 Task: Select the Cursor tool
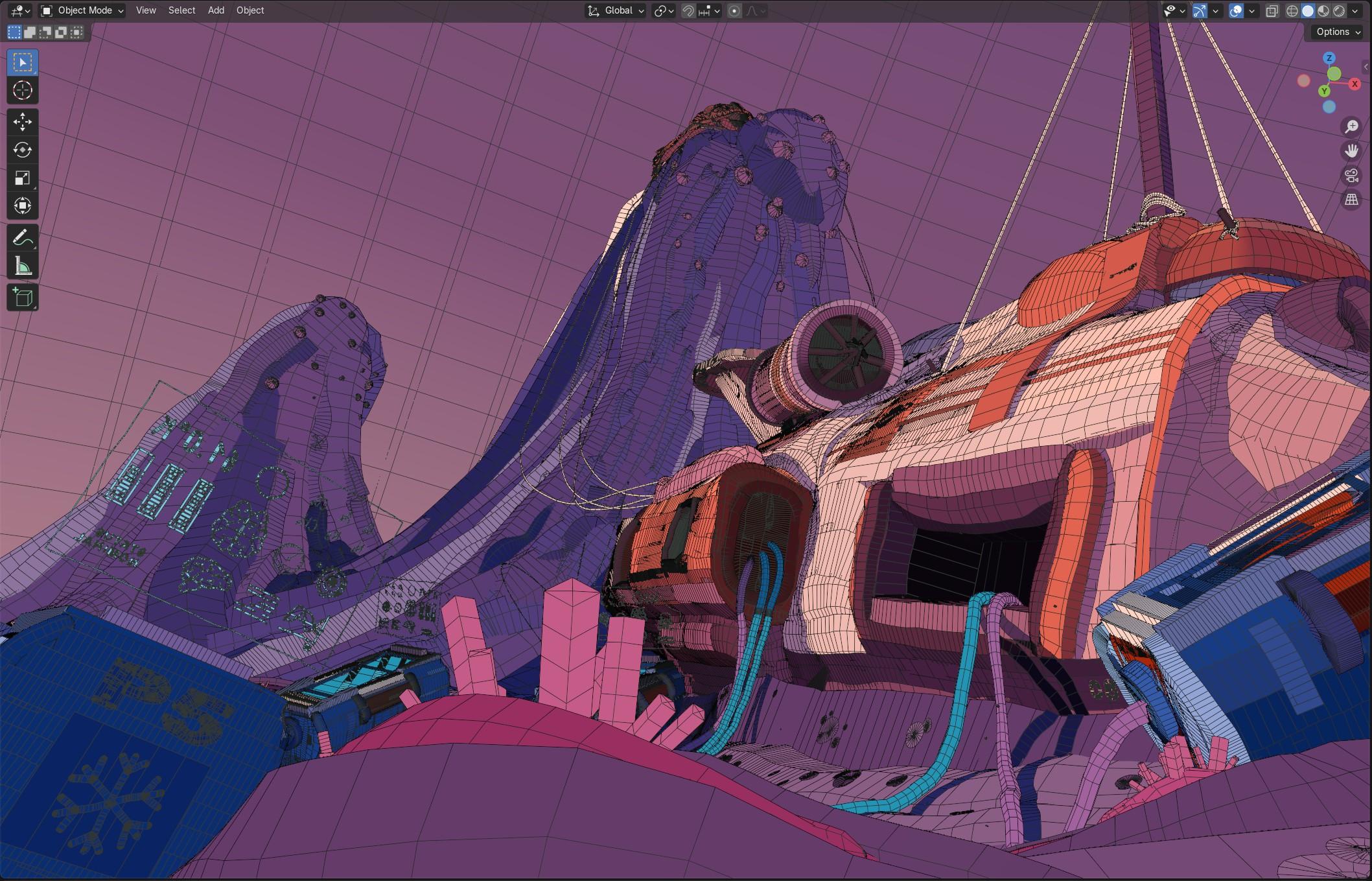(x=23, y=91)
